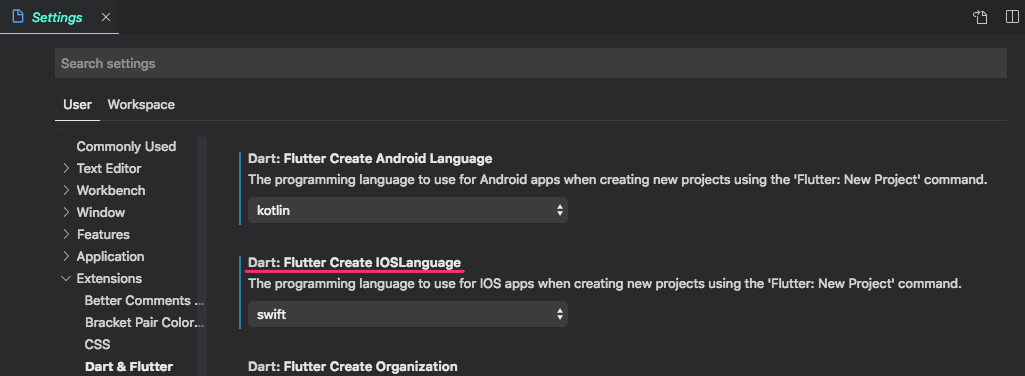Select Commonly Used category
1025x376 pixels.
[126, 146]
